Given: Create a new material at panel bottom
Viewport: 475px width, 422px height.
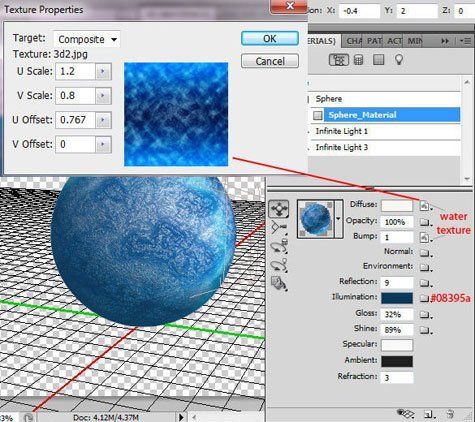Looking at the screenshot, I should coord(429,414).
